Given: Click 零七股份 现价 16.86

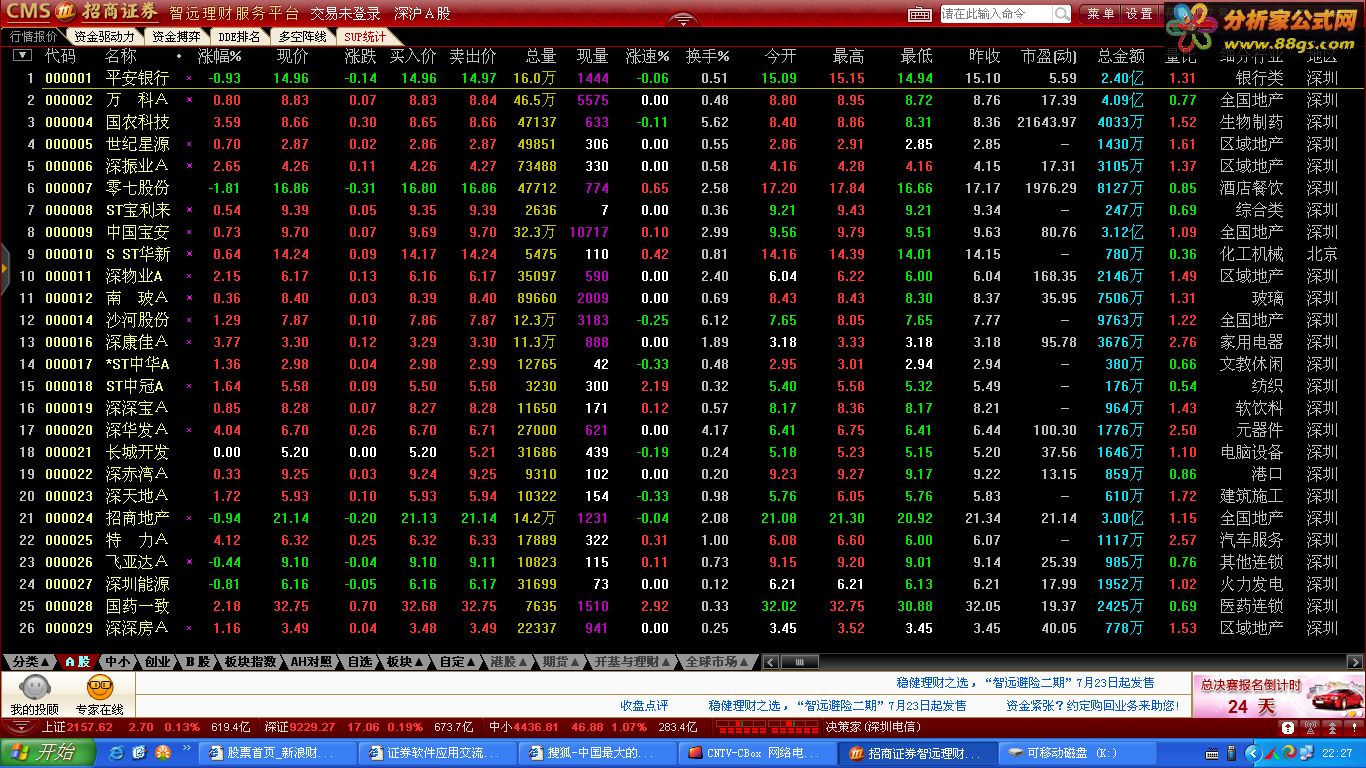Looking at the screenshot, I should click(x=291, y=188).
